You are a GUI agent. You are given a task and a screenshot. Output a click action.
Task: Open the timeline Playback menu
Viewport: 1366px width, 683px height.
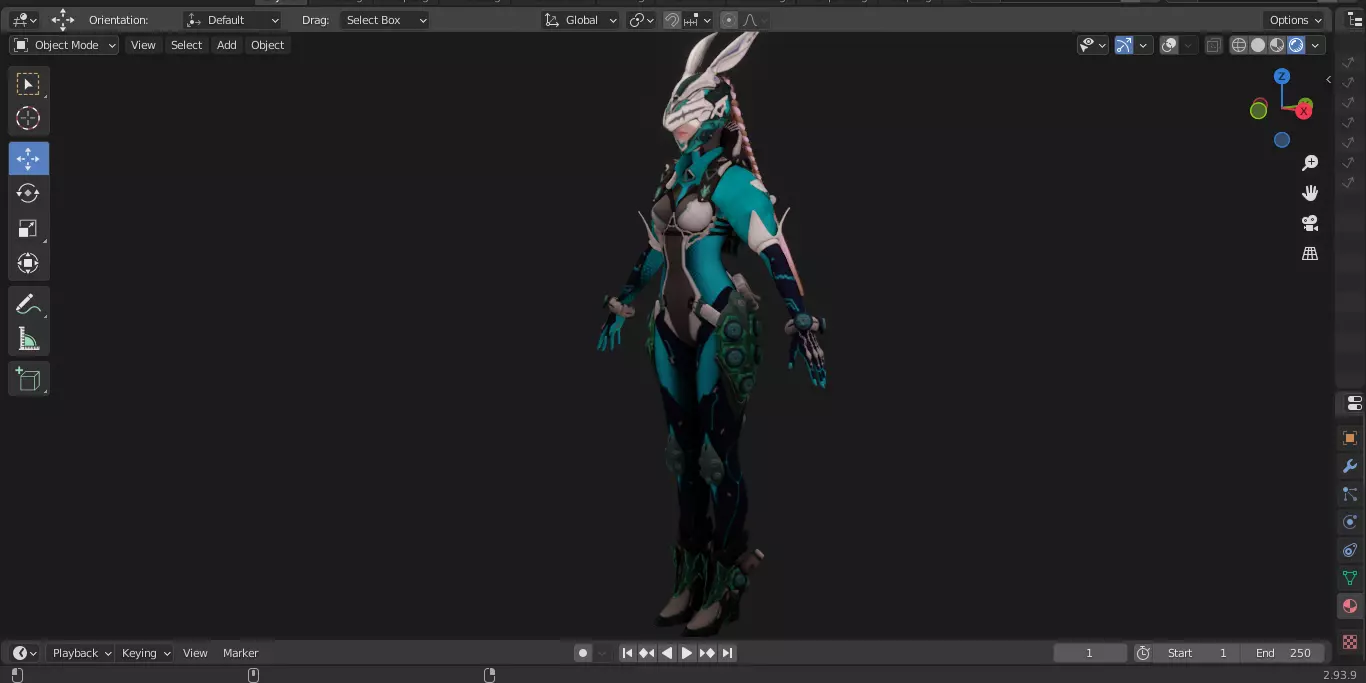81,653
